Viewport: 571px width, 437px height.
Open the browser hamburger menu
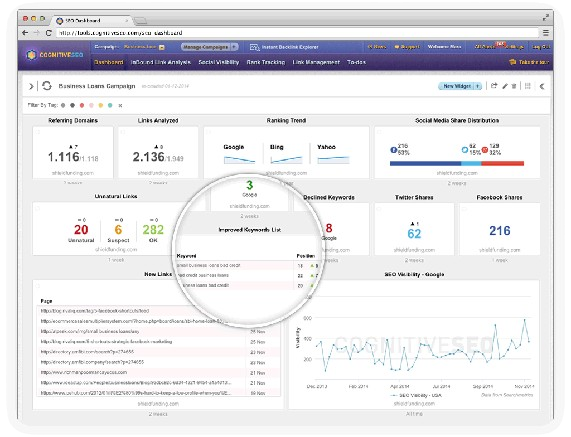tap(546, 33)
